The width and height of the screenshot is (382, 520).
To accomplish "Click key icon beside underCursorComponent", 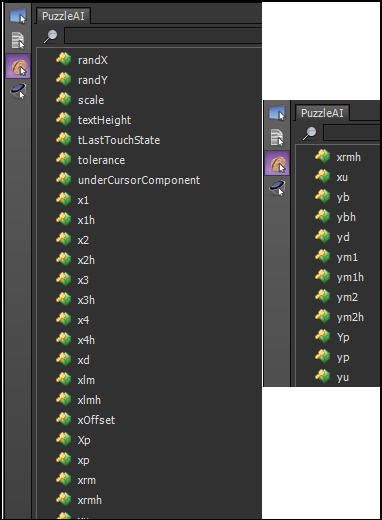I will click(x=63, y=180).
